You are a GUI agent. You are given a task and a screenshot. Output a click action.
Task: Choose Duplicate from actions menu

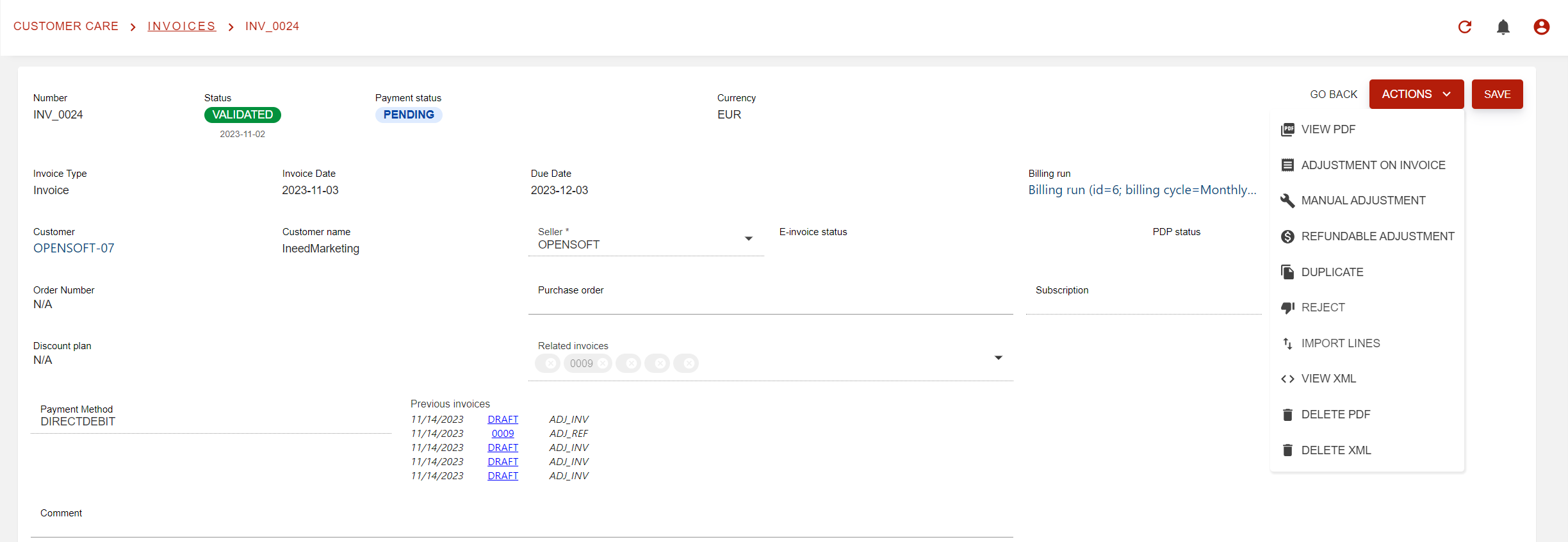point(1332,272)
